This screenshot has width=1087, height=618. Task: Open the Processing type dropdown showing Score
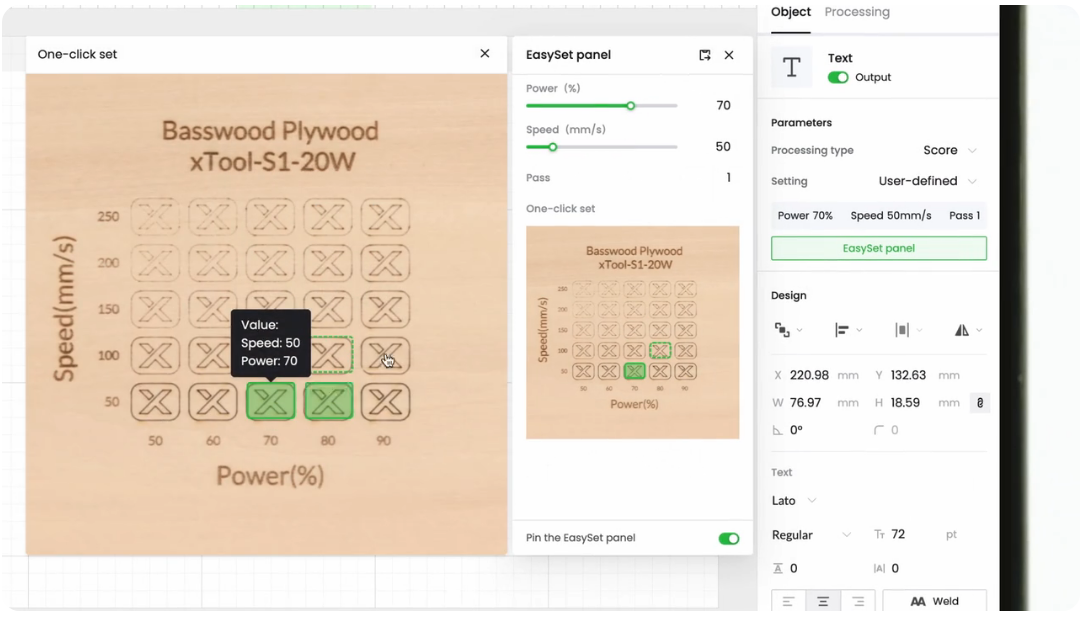(949, 150)
